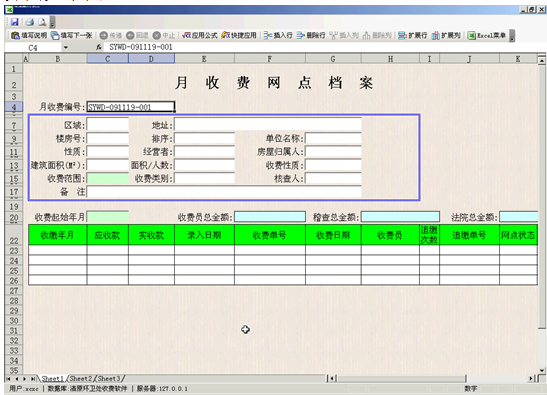
Task: Click the 月收费编号 cell SYWD-091119-001
Action: tap(130, 107)
